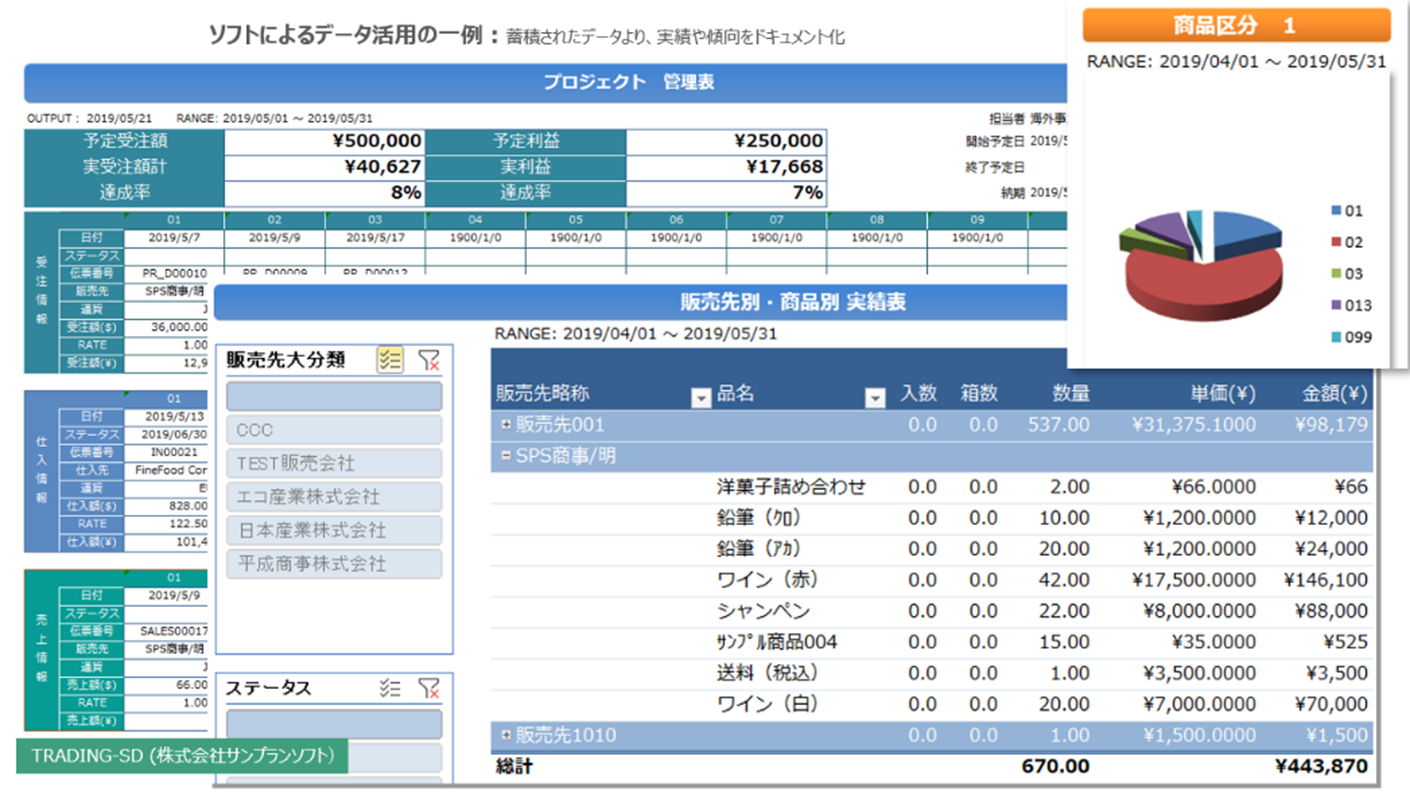Click the 鉛筆（ｱｶ） product row
This screenshot has width=1410, height=803.
tap(932, 549)
